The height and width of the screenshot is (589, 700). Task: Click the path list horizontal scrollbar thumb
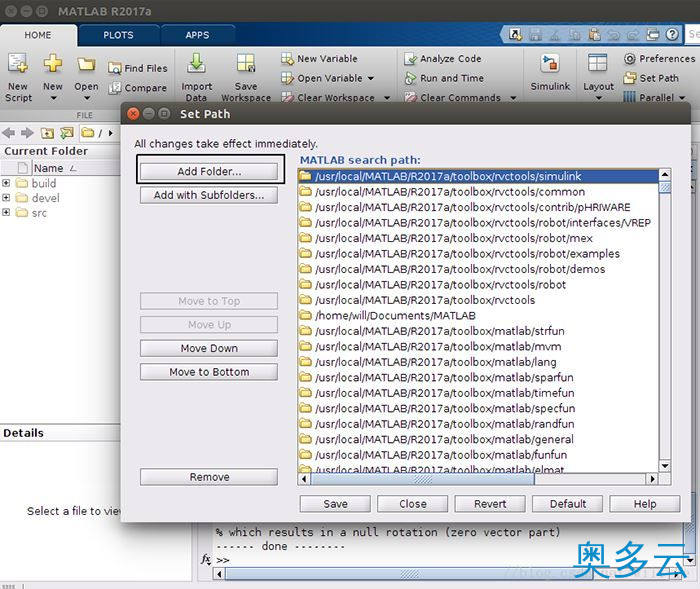pyautogui.click(x=422, y=479)
